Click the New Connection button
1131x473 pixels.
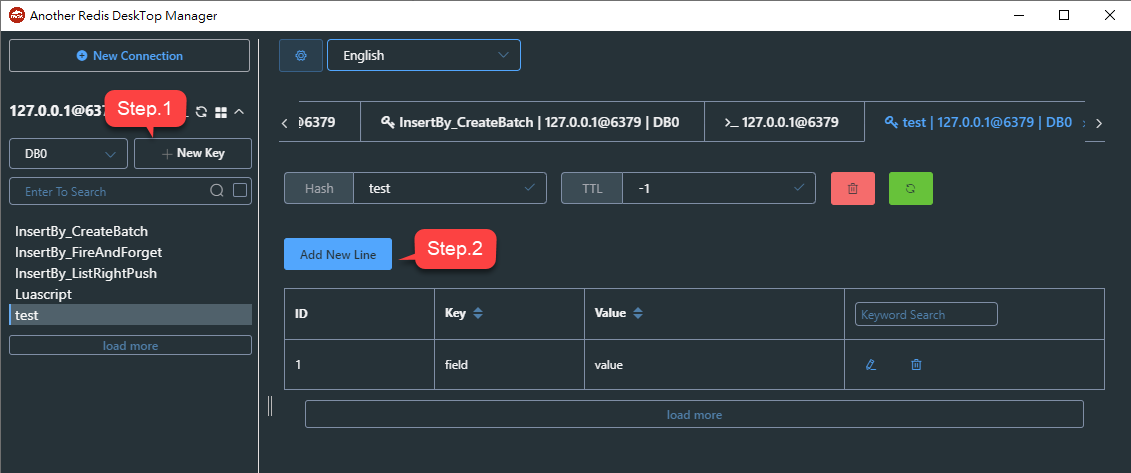(x=130, y=56)
